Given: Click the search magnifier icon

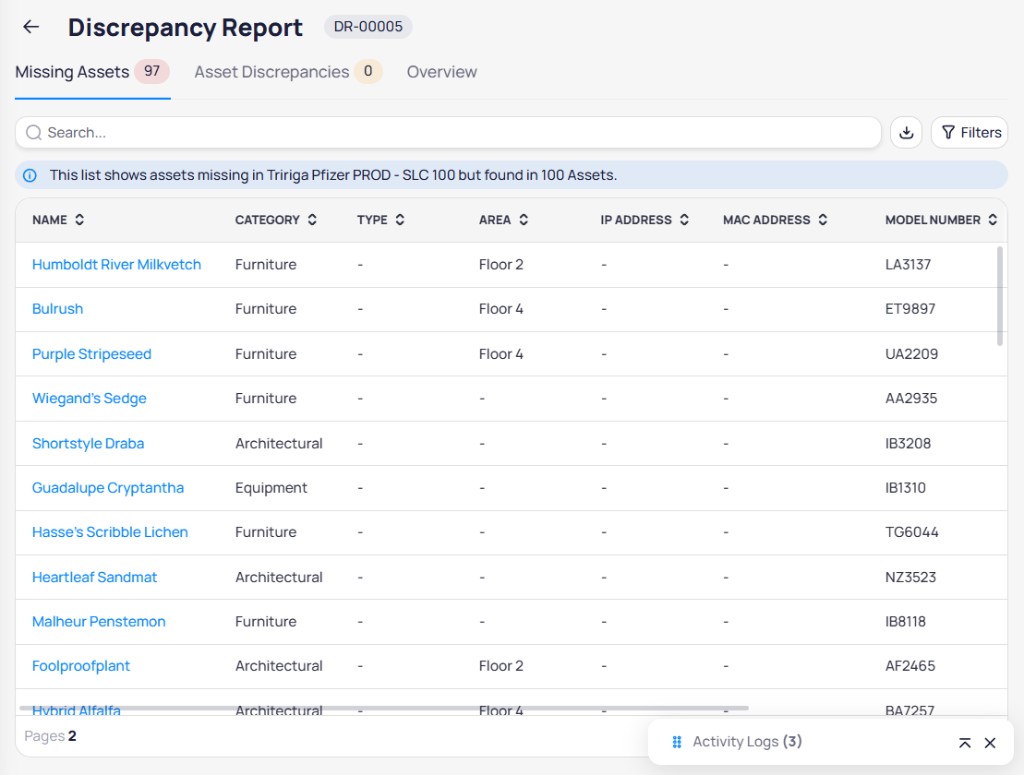Looking at the screenshot, I should 33,133.
